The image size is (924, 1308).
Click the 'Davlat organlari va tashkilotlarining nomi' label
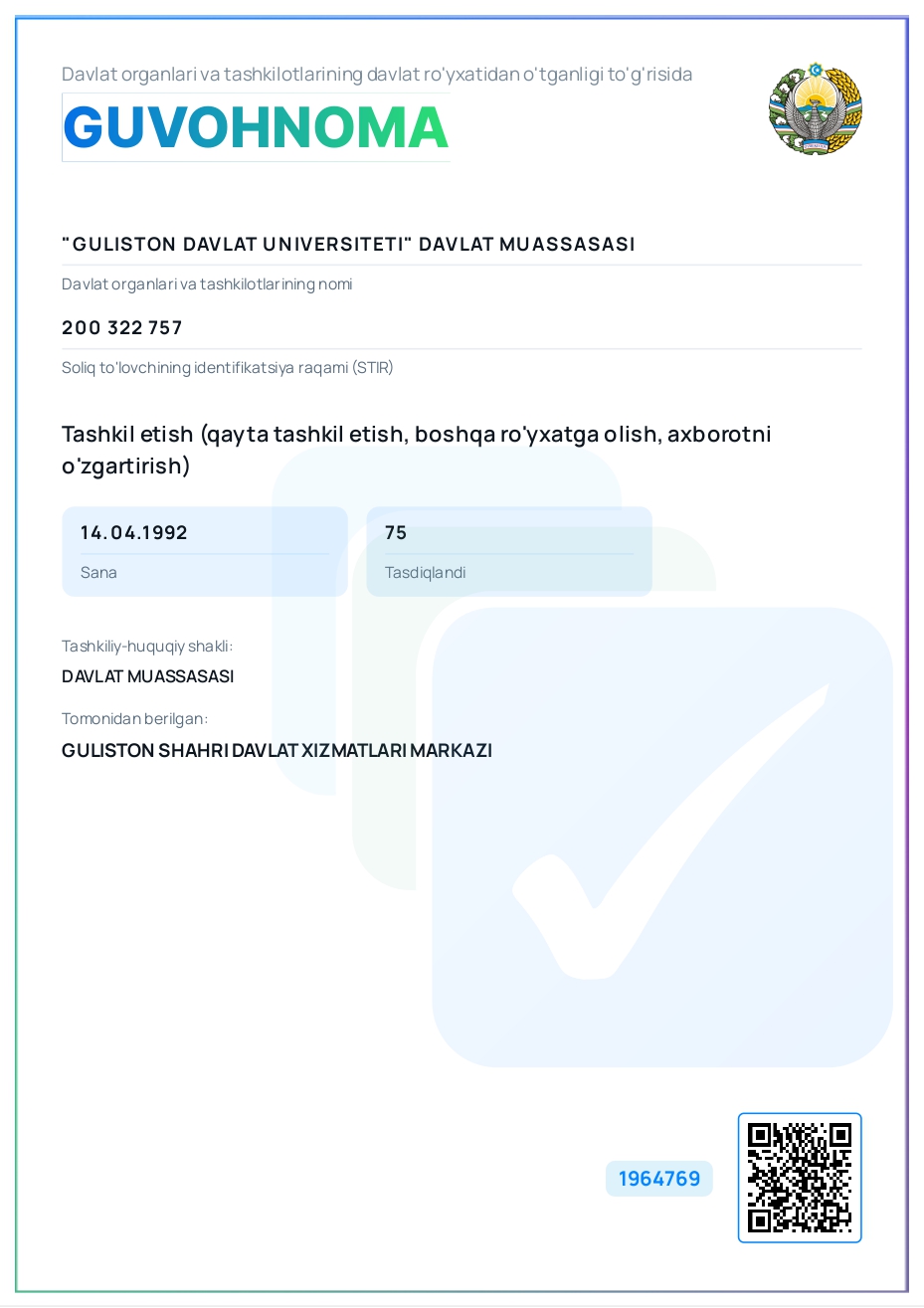tap(207, 284)
